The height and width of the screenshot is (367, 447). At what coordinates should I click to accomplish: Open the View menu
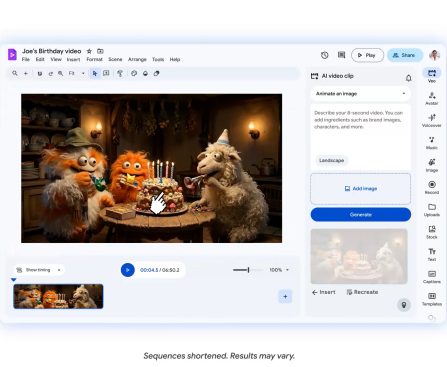click(56, 59)
